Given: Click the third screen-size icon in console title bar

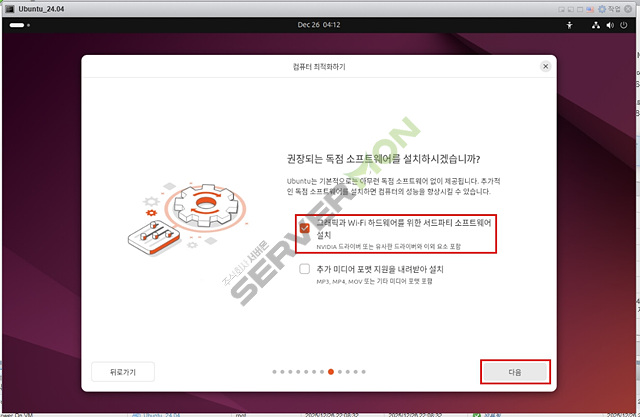Looking at the screenshot, I should coord(580,9).
